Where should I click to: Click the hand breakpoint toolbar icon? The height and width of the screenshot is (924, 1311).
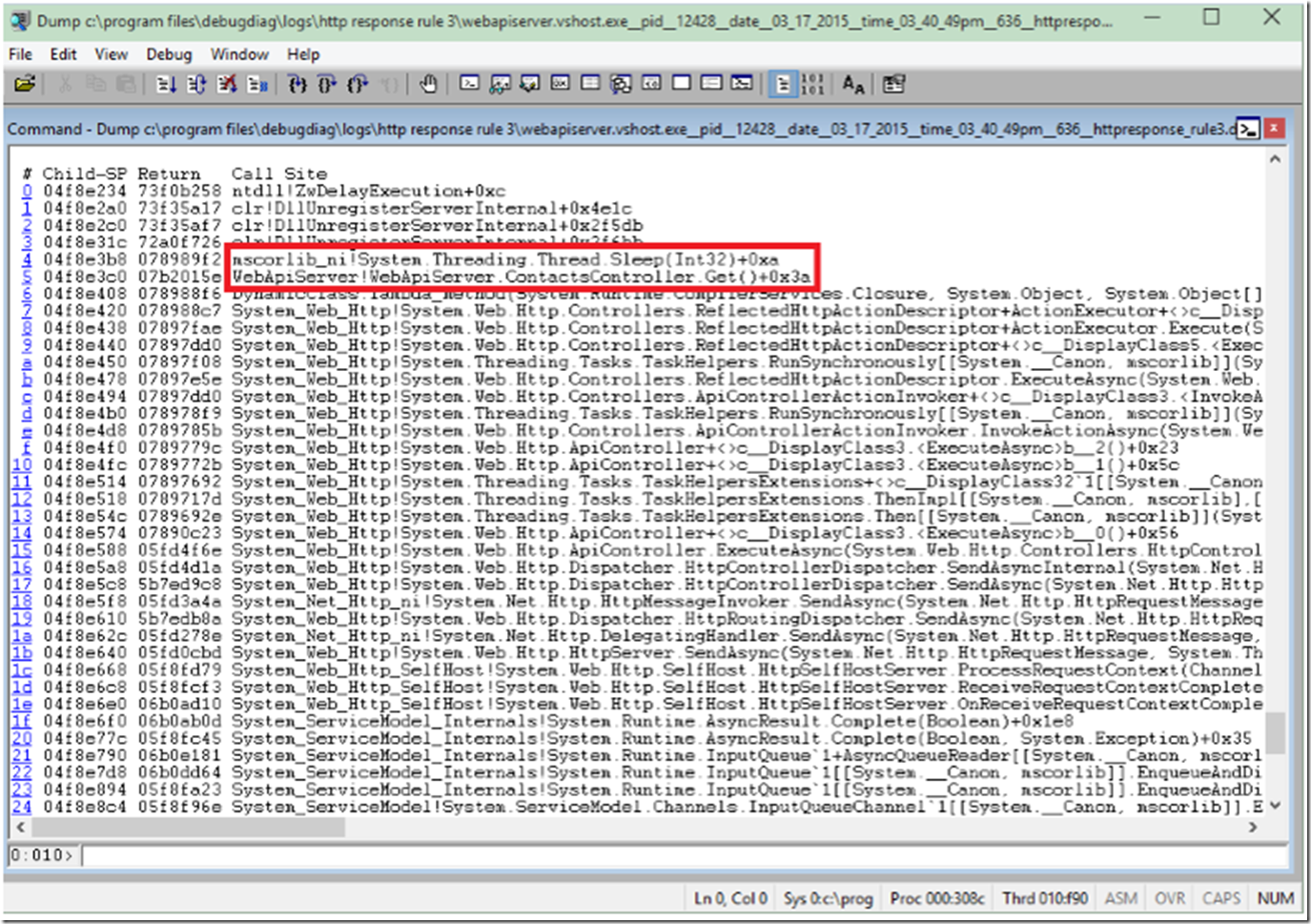click(428, 85)
